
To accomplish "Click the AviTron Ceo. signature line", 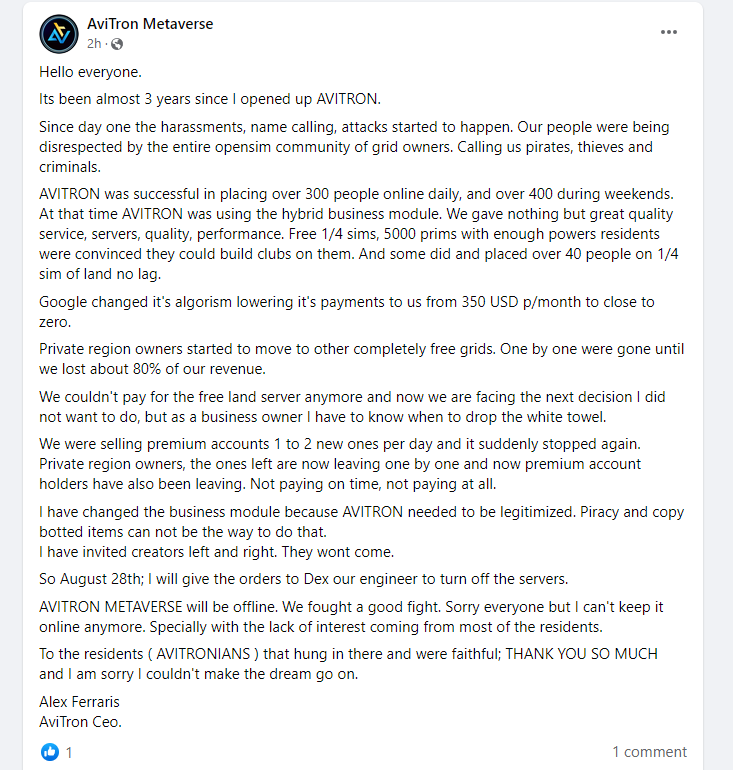I will tap(81, 722).
